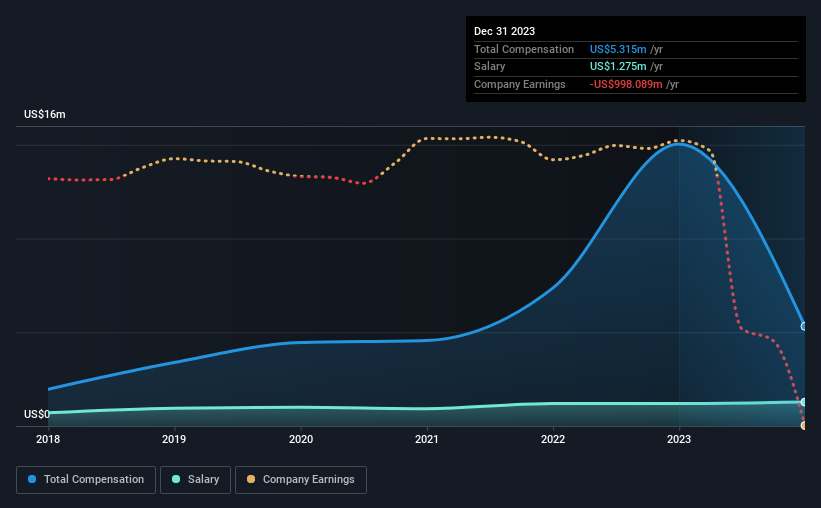Viewport: 821px width, 508px height.
Task: Click the US$5.315m total compensation value
Action: pos(618,49)
